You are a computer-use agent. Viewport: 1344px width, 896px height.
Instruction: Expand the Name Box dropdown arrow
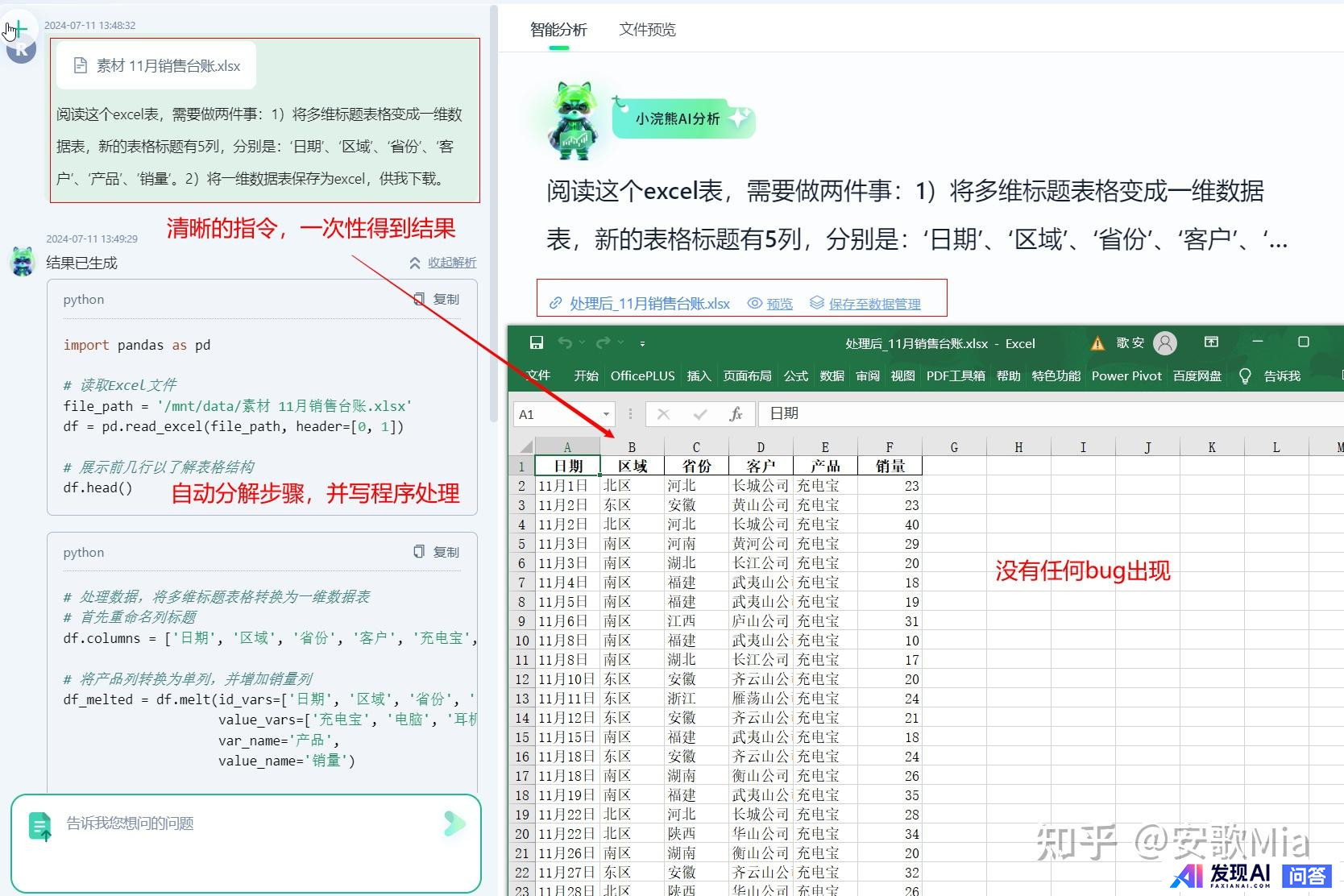tap(606, 414)
